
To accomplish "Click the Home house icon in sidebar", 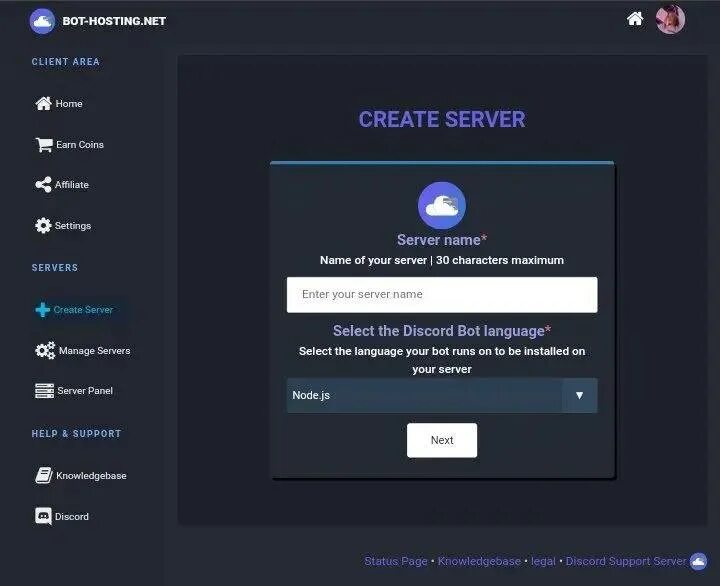I will (x=44, y=103).
